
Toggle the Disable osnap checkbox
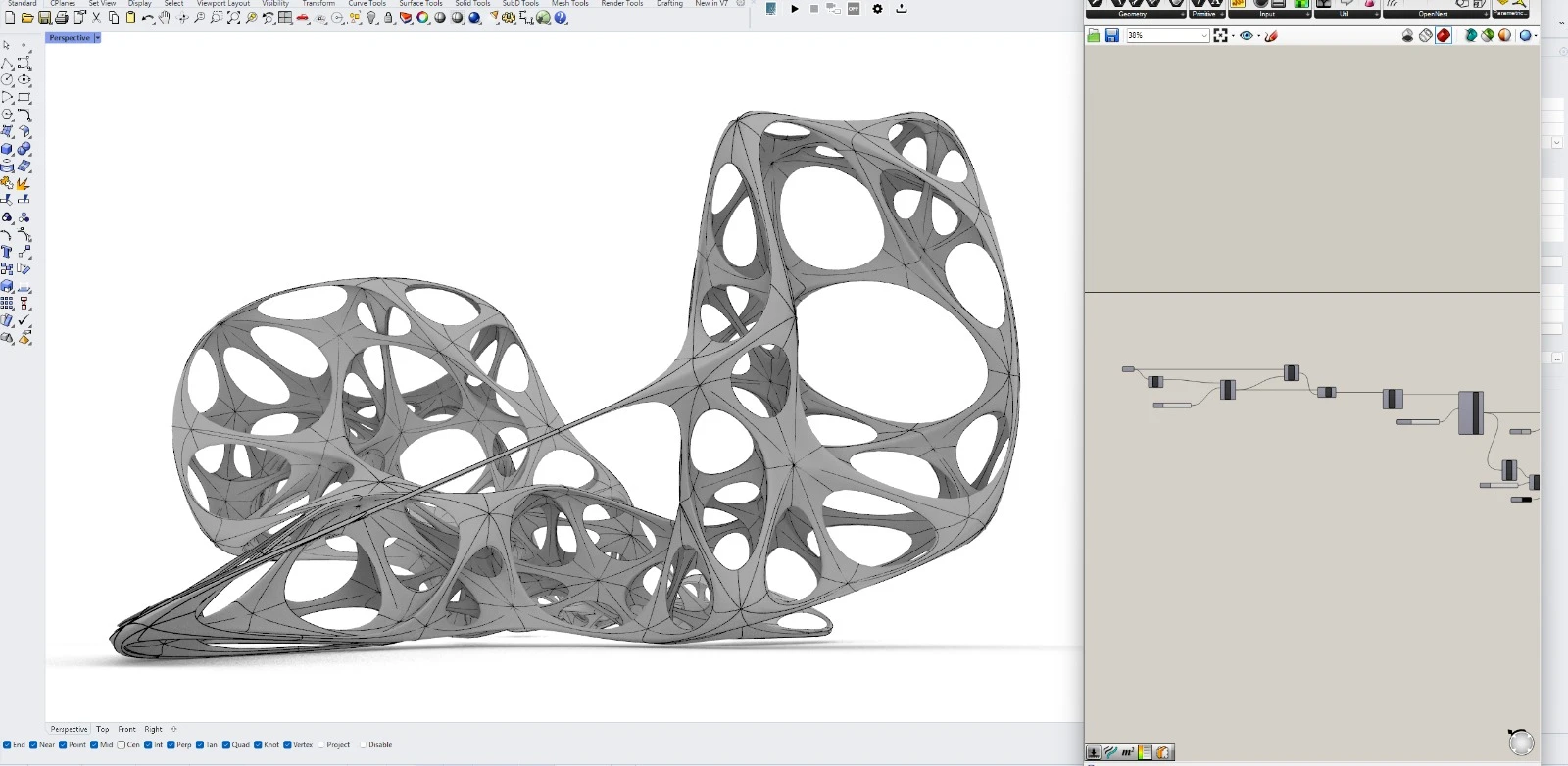(x=363, y=745)
